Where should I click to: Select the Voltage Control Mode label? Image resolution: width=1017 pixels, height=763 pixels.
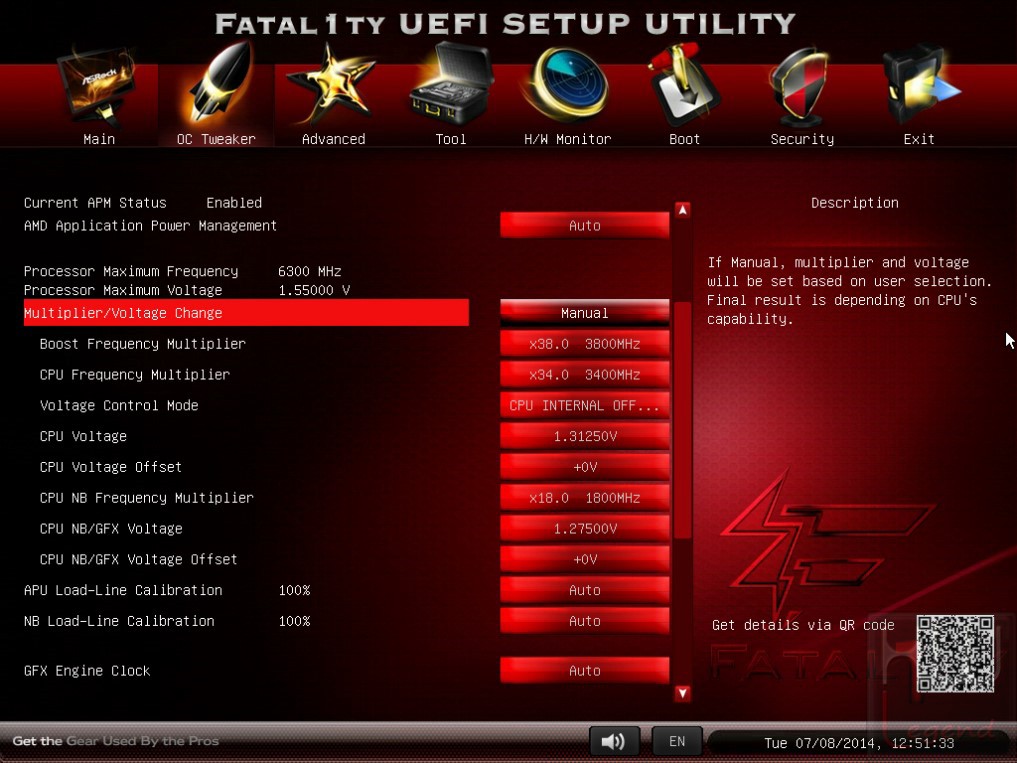click(x=119, y=406)
